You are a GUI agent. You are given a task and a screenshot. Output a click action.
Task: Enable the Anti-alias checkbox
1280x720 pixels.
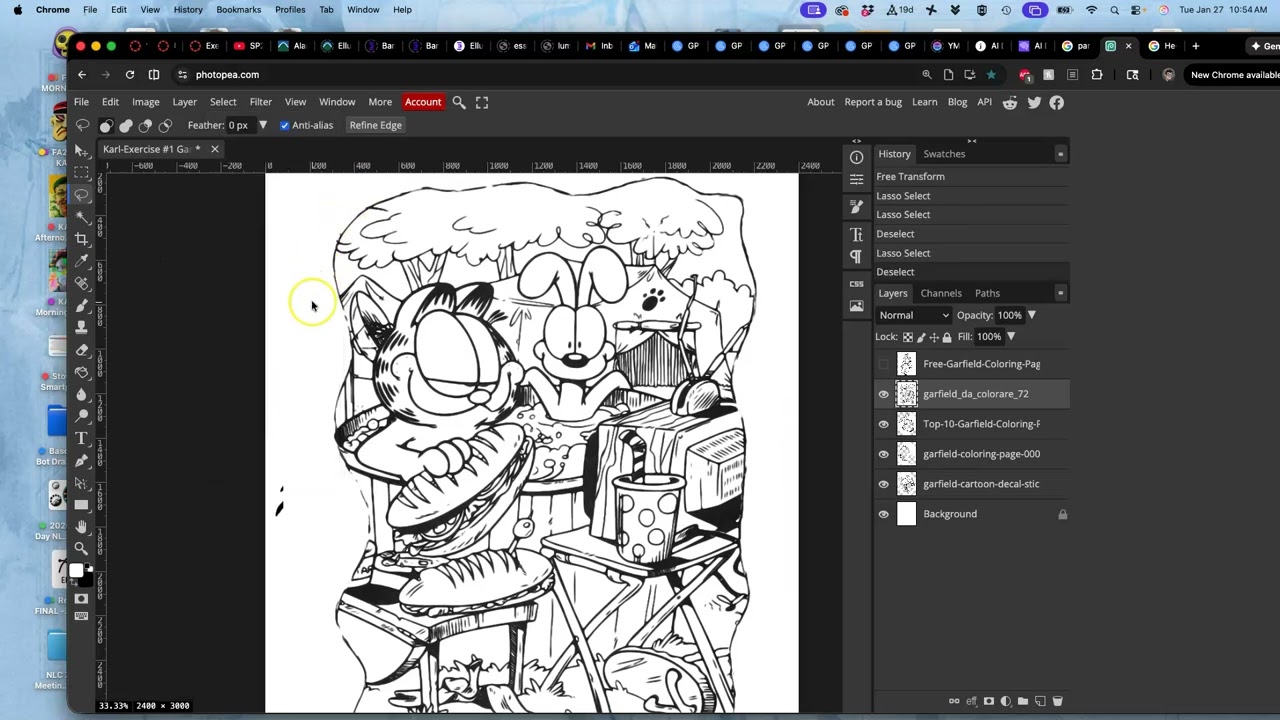[x=285, y=125]
